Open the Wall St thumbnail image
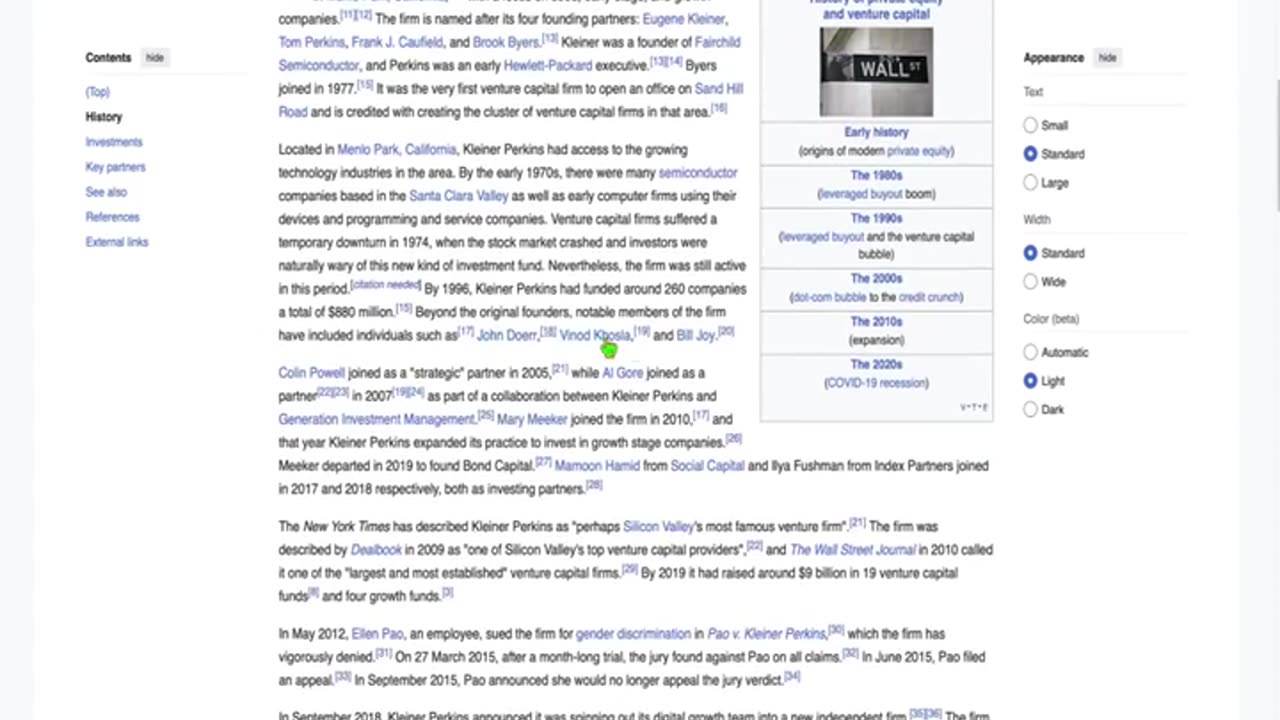1280x720 pixels. pyautogui.click(x=876, y=72)
